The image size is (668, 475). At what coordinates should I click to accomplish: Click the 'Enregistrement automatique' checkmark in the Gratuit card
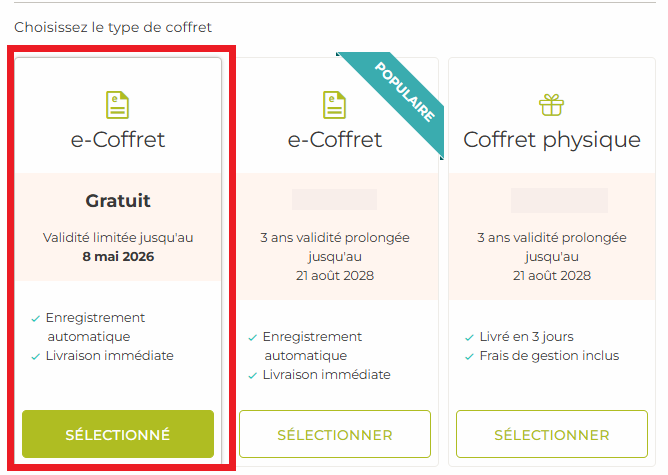(35, 318)
